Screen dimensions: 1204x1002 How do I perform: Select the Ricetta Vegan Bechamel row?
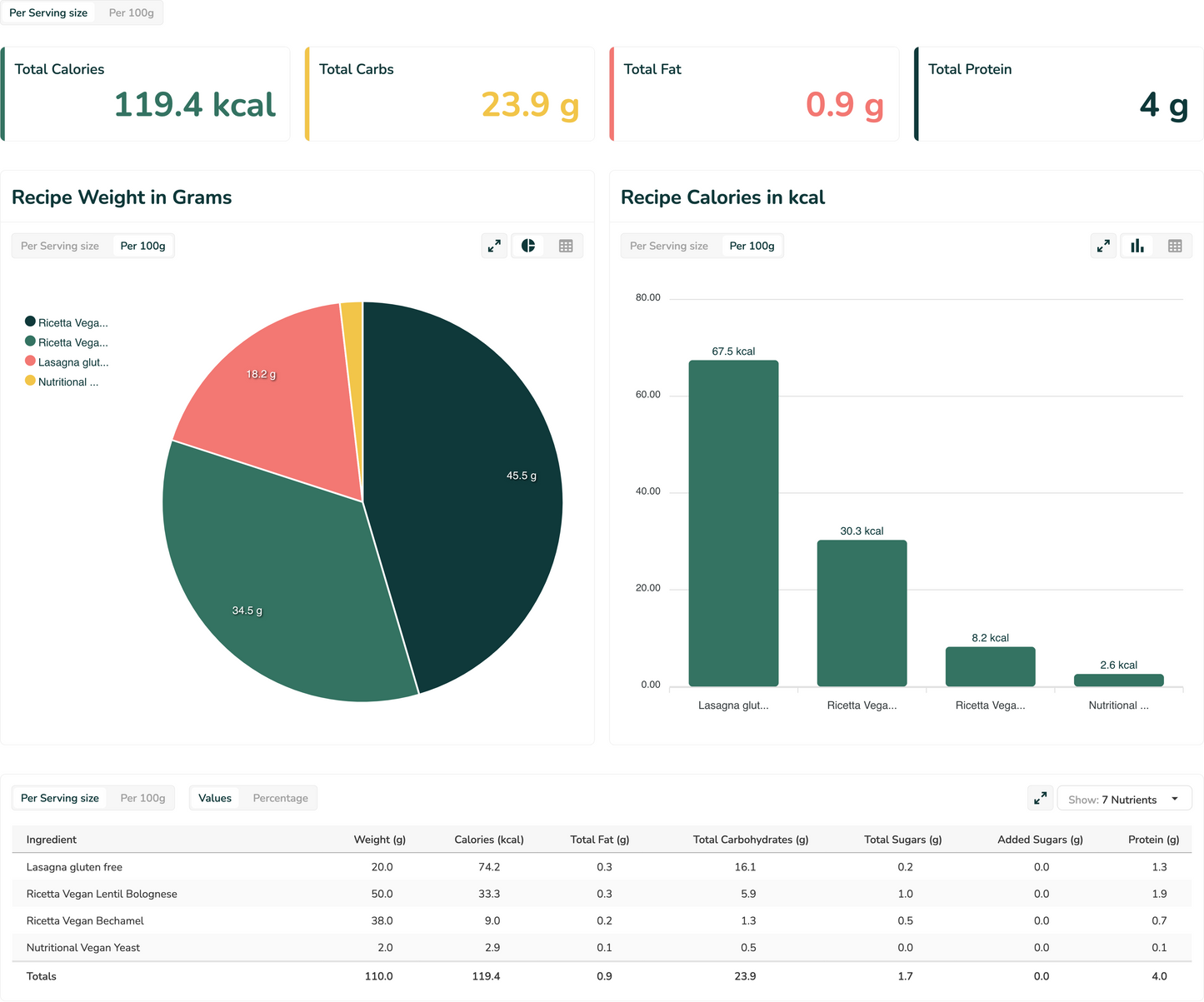click(602, 920)
